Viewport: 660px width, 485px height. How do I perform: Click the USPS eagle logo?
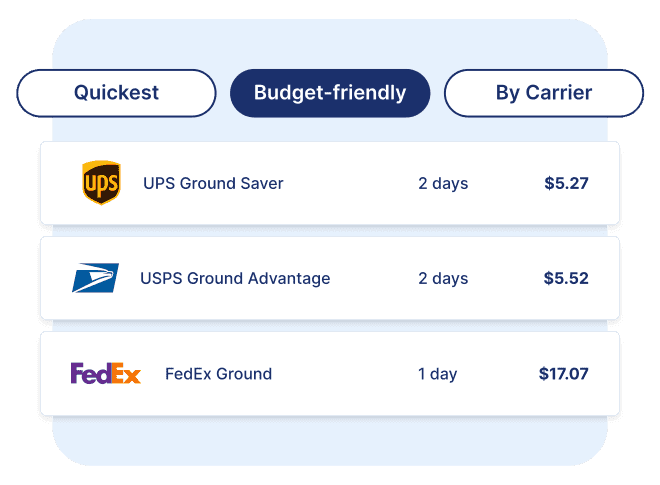[x=95, y=278]
